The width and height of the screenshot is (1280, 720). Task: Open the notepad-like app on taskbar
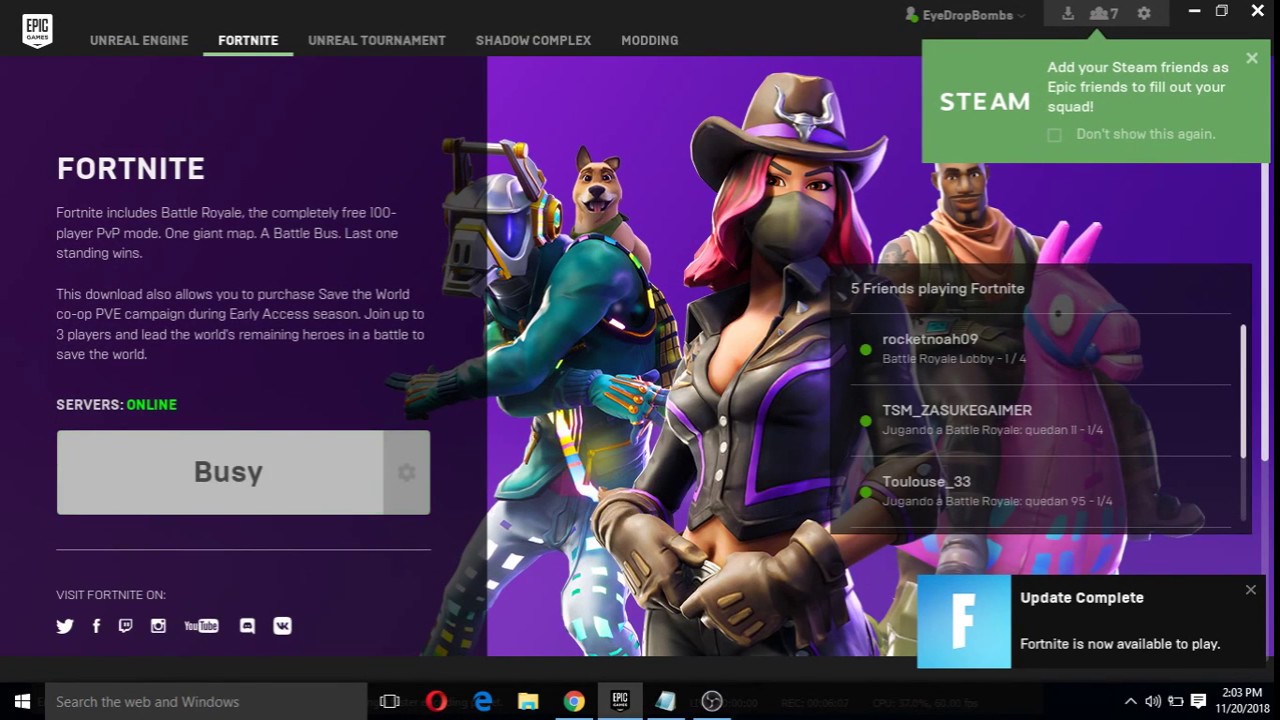[x=666, y=701]
